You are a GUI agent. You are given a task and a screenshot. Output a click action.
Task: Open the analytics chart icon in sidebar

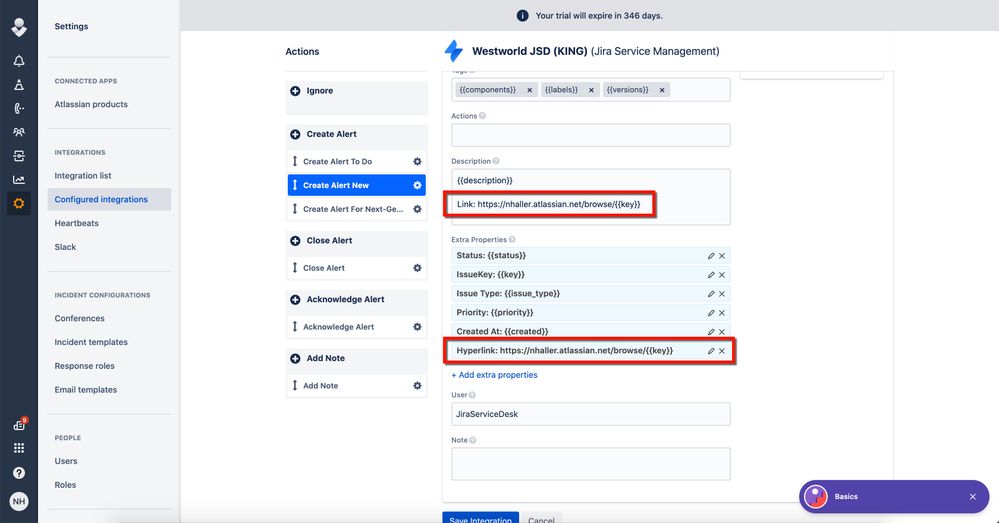pos(19,180)
